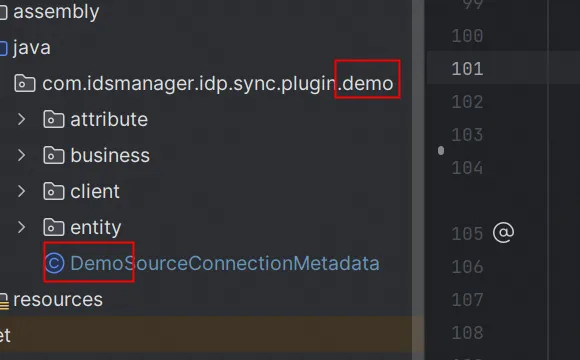Select the resources tree item
This screenshot has height=360, width=580.
(58, 299)
